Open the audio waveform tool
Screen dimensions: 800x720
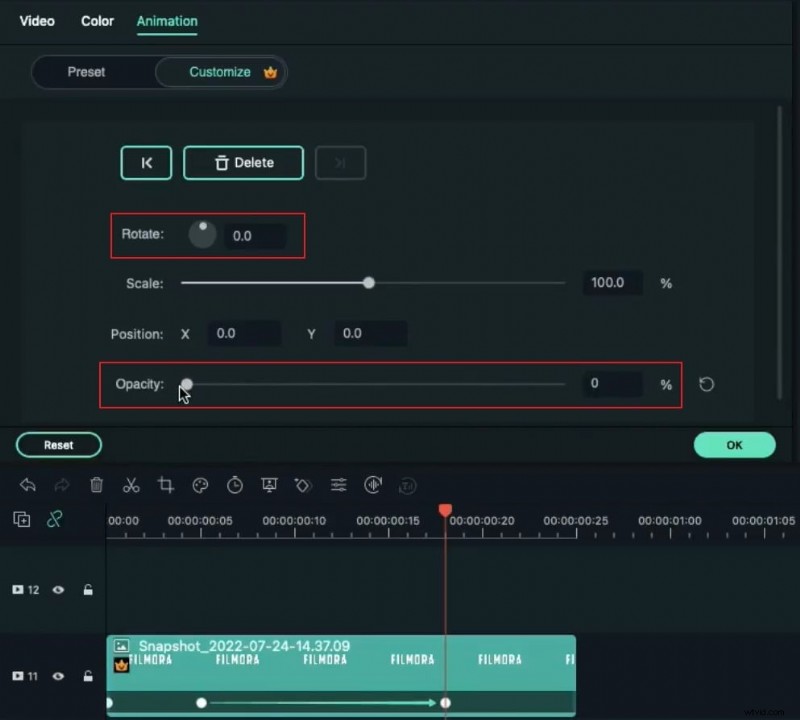point(373,485)
